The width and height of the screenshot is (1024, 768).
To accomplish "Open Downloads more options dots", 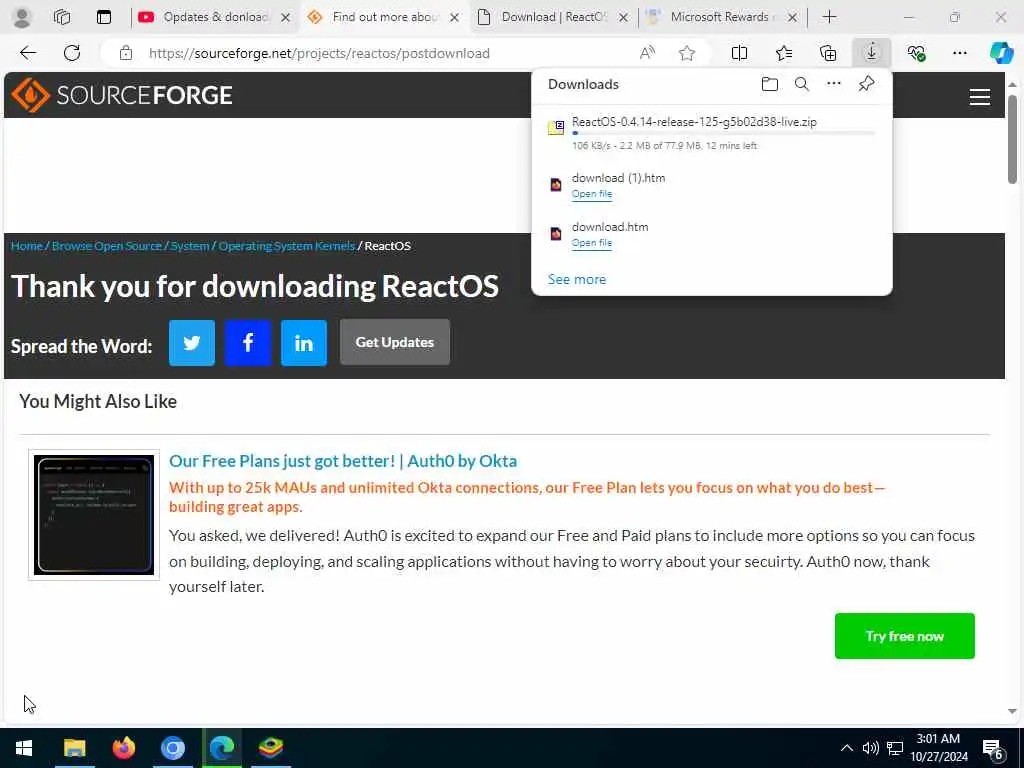I will coord(834,84).
